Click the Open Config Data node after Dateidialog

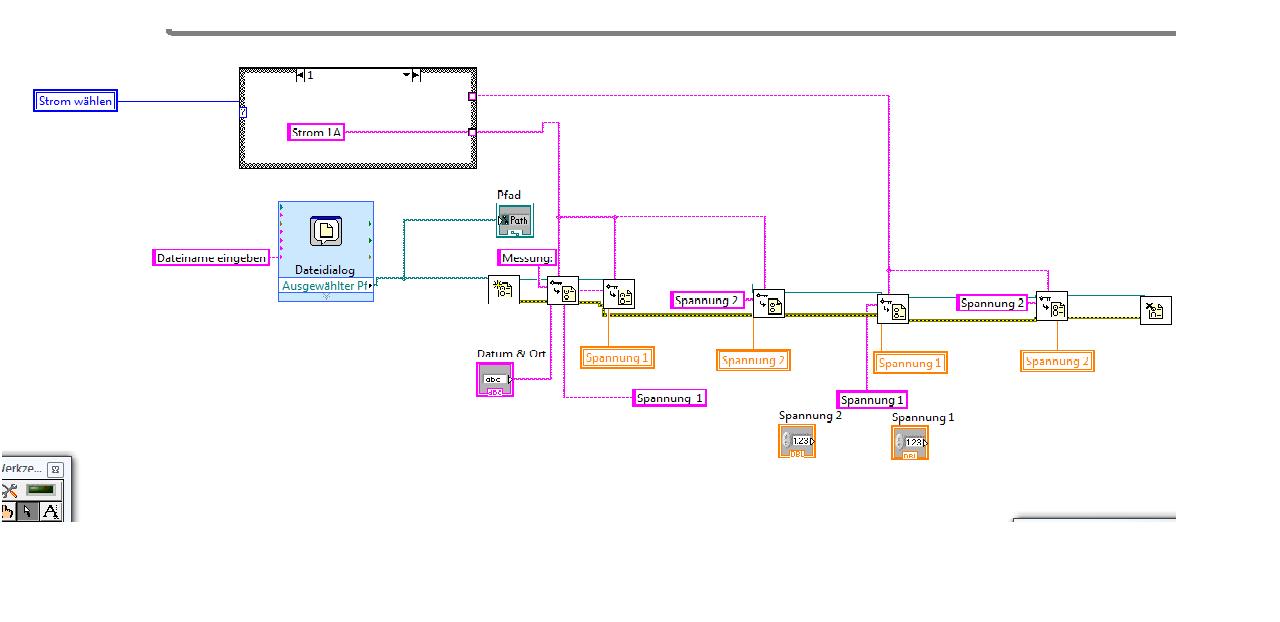[503, 290]
